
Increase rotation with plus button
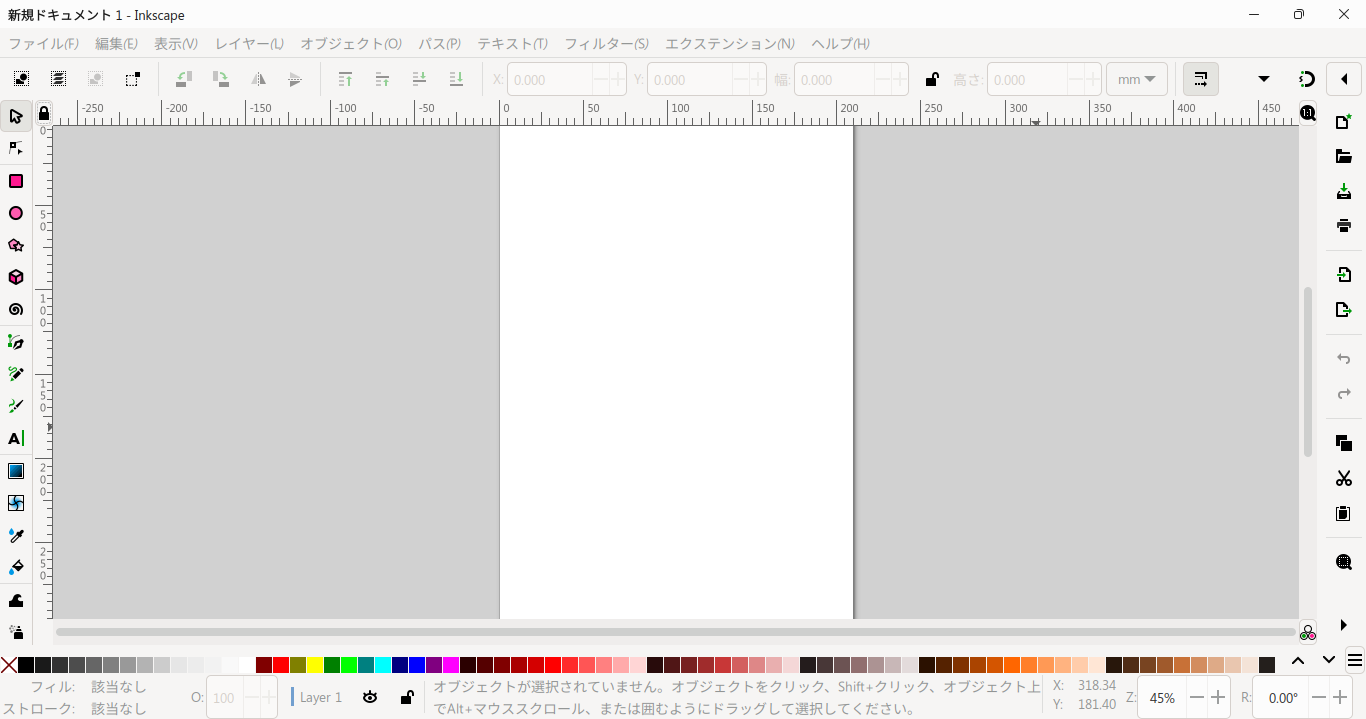point(1341,698)
